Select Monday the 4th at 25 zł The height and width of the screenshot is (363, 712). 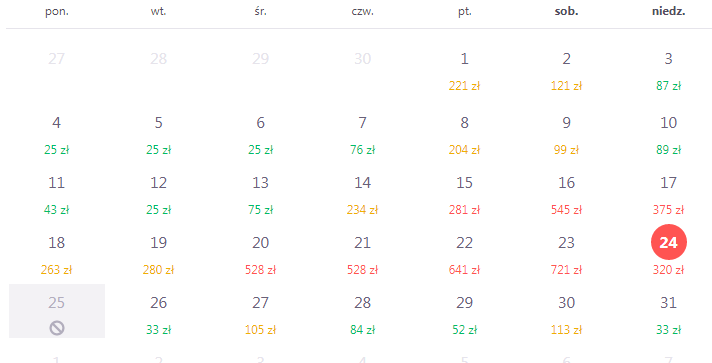57,135
